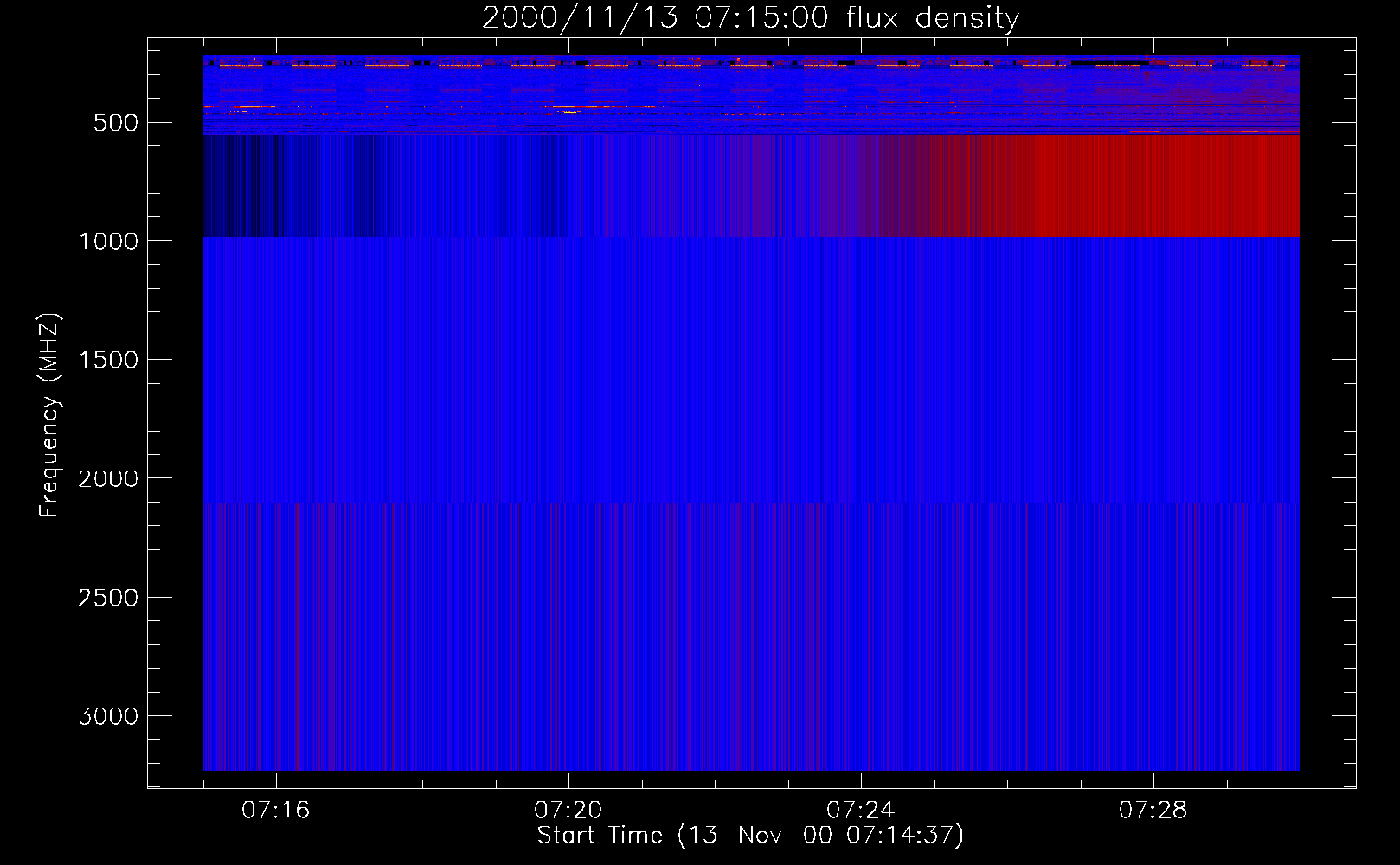
Task: Click the 3000 frequency tick label
Action: coord(108,716)
